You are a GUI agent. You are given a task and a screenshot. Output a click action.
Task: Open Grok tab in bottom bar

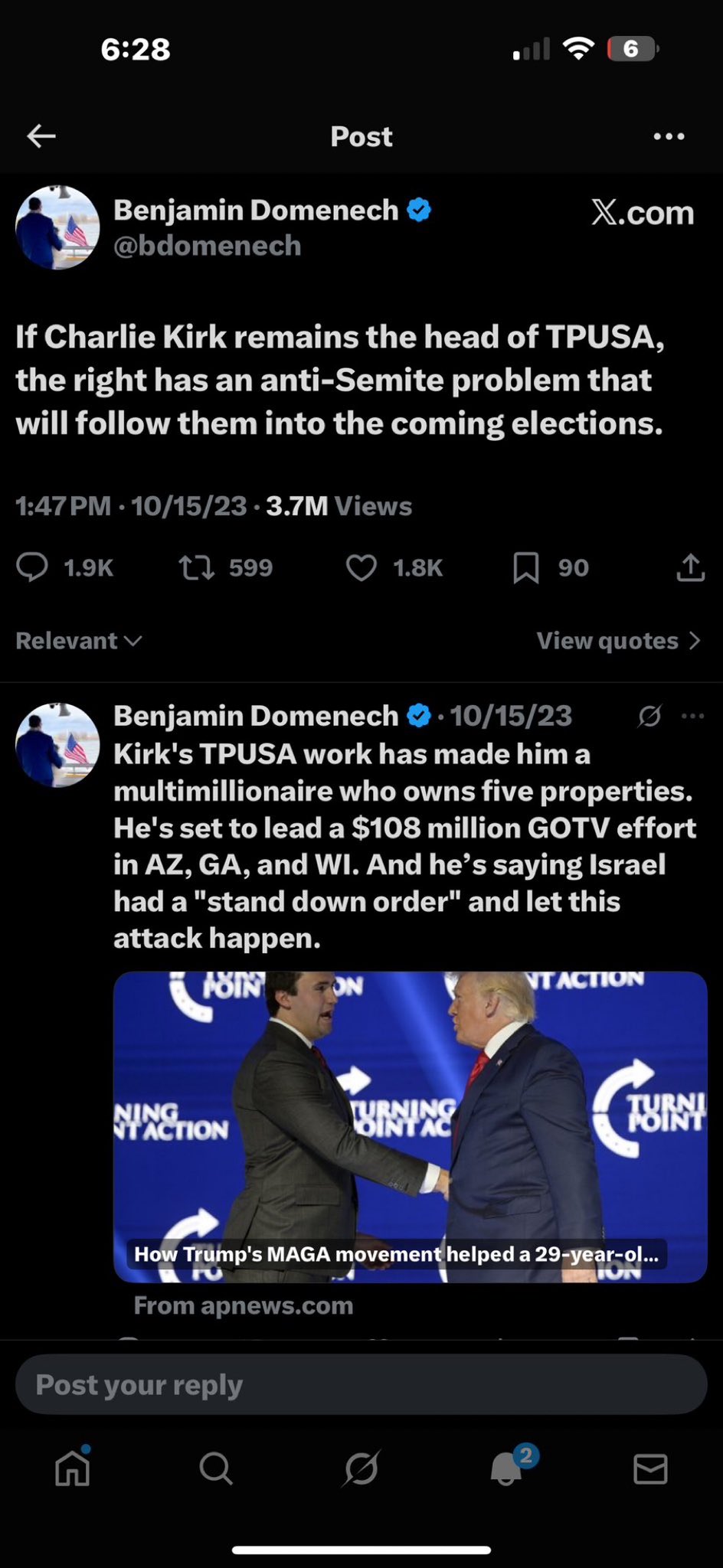coord(361,1468)
